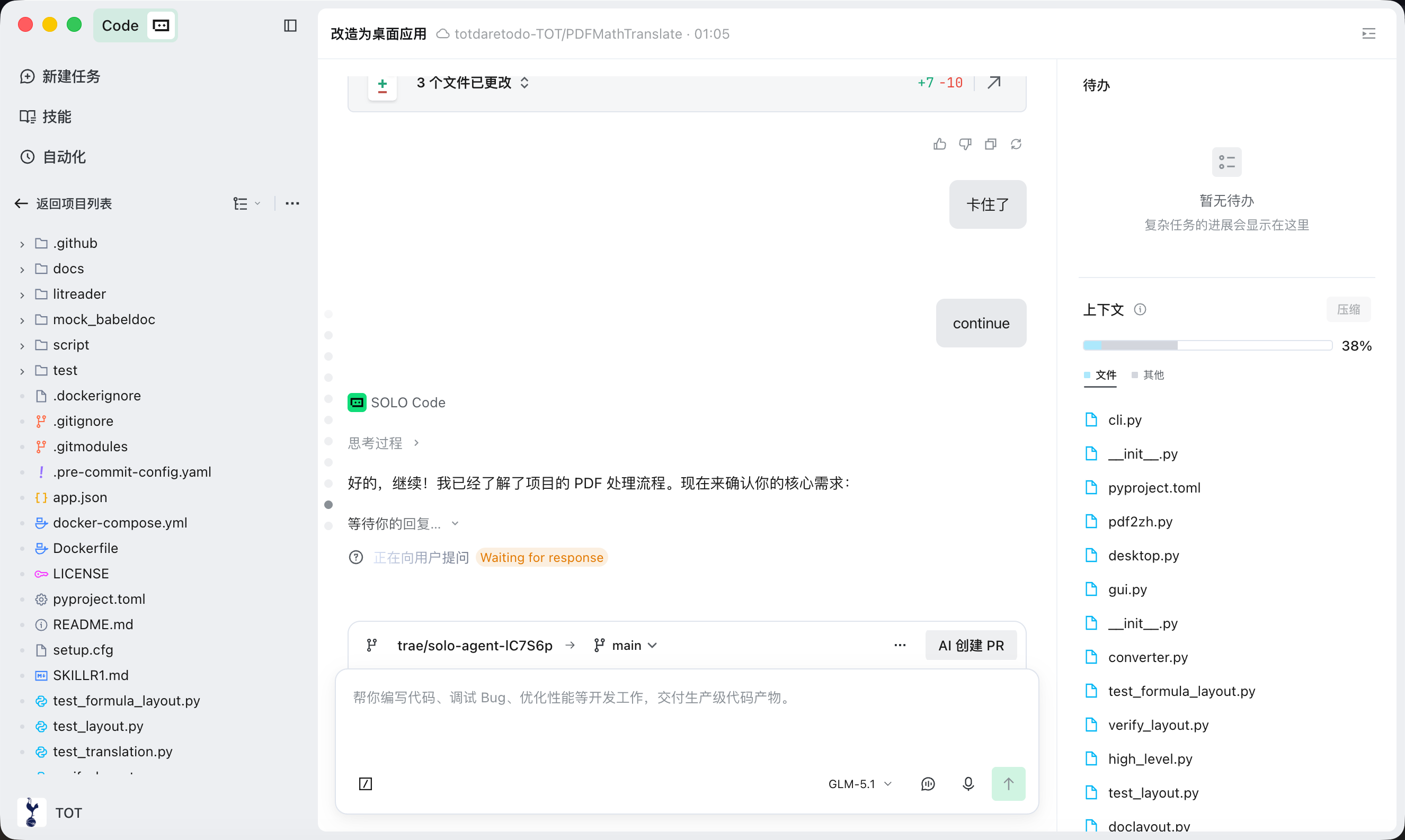The width and height of the screenshot is (1405, 840).
Task: Select 文件 tab in context panel
Action: (x=1100, y=375)
